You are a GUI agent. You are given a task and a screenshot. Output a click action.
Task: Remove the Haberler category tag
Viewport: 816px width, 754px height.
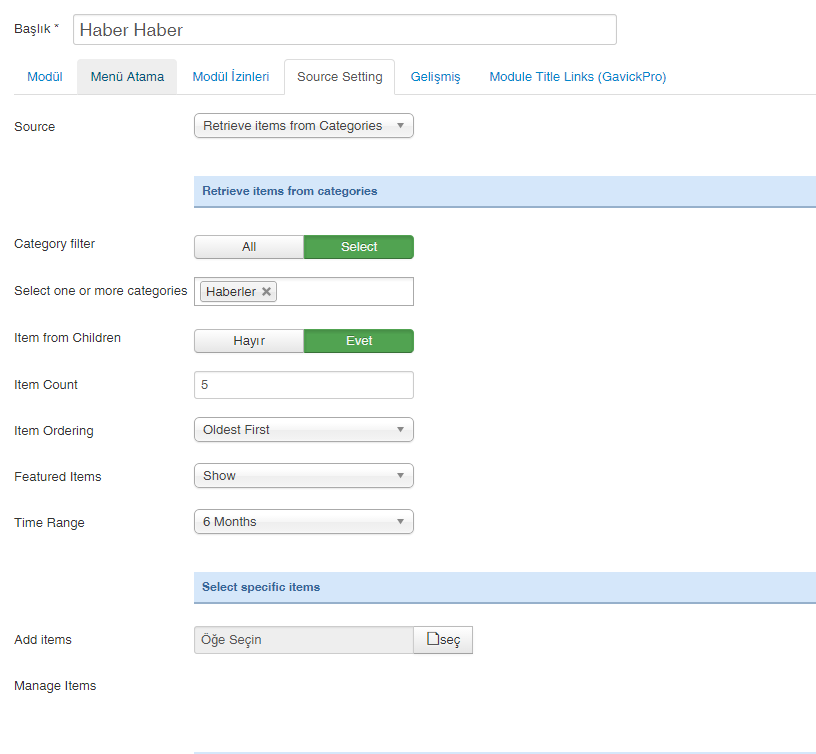click(267, 292)
